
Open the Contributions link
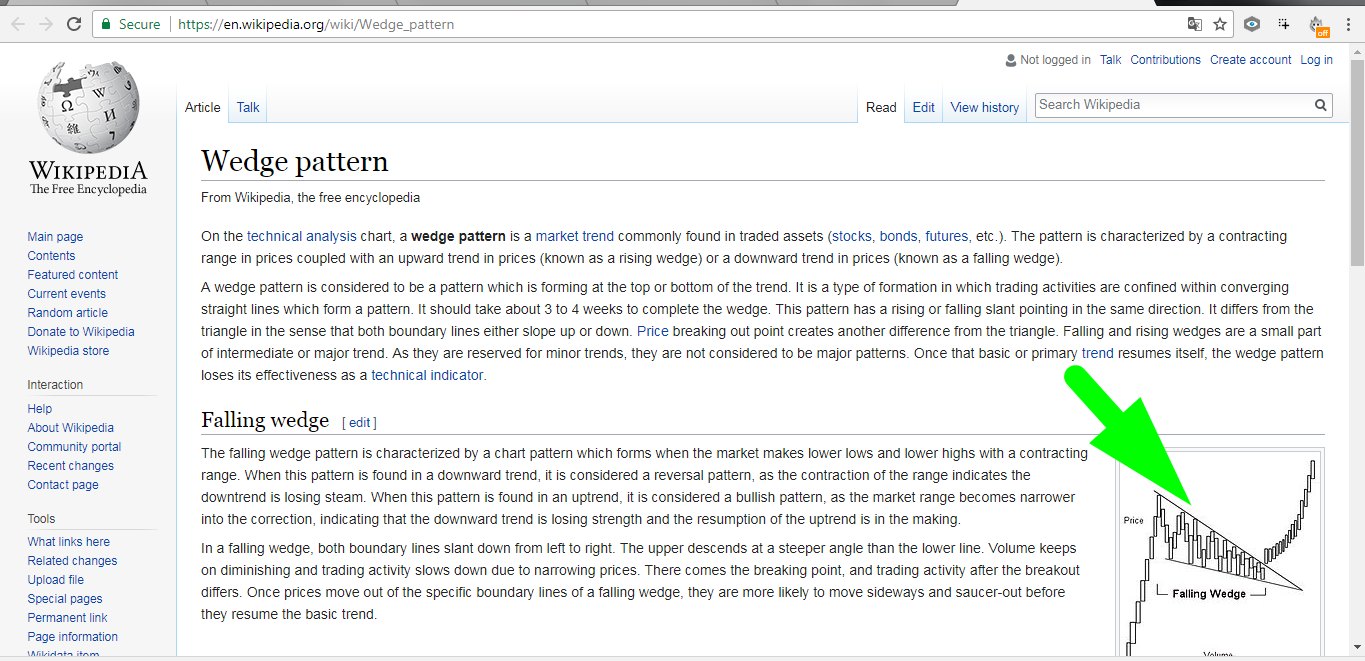tap(1166, 60)
